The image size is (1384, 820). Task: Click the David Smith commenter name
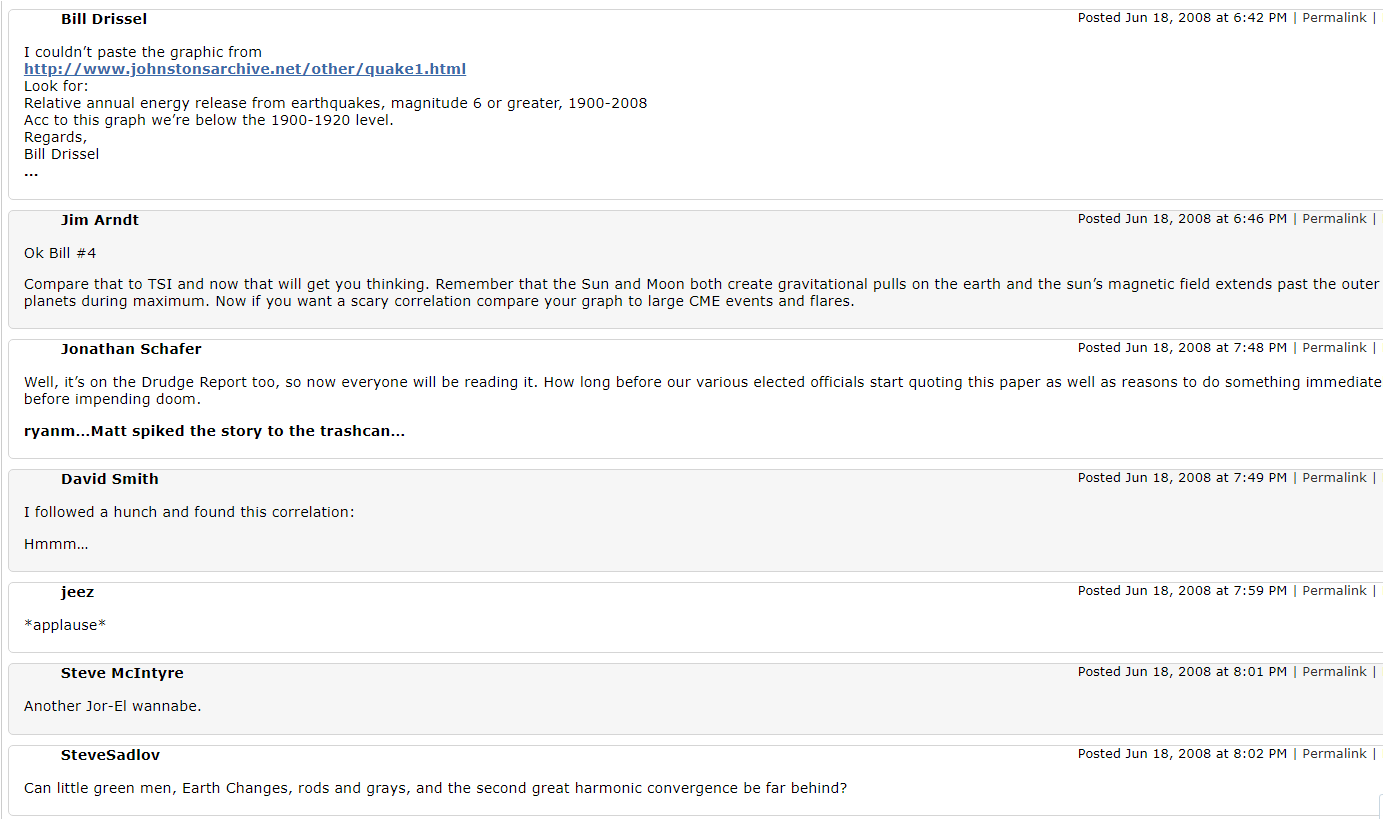[x=110, y=479]
